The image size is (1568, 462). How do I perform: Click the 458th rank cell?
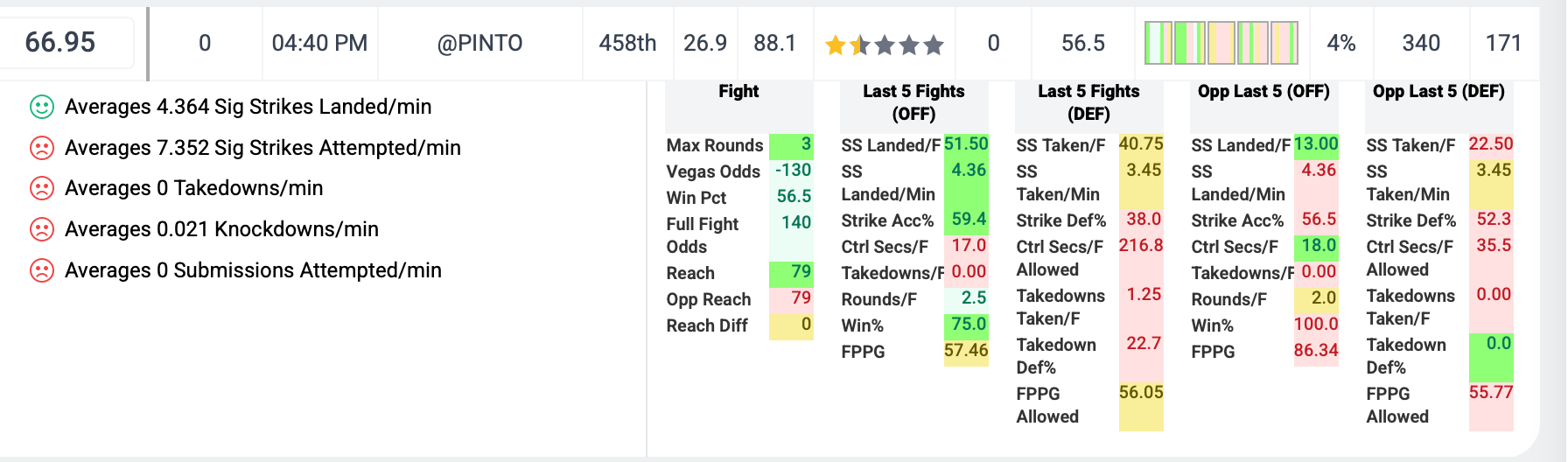tap(627, 43)
